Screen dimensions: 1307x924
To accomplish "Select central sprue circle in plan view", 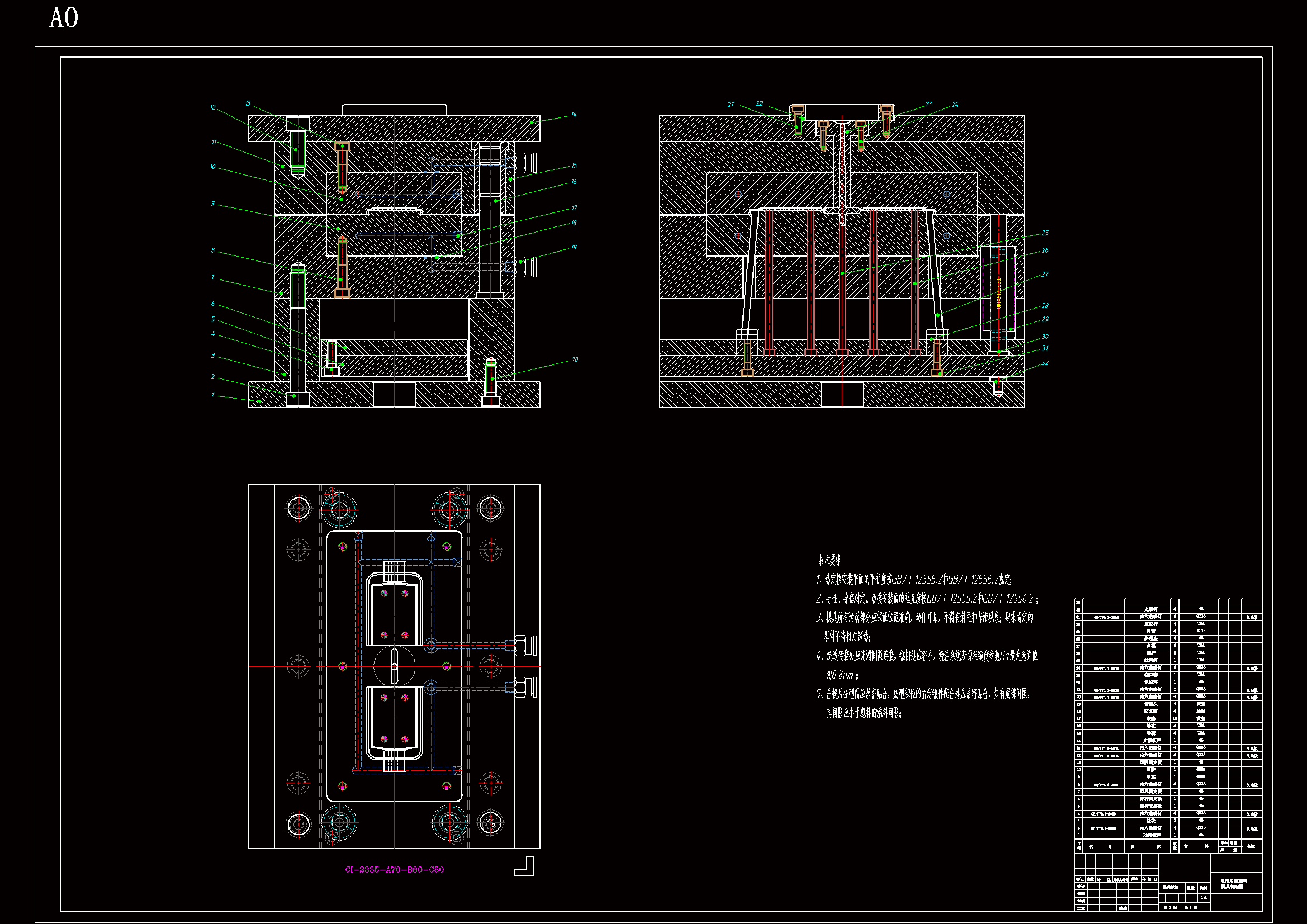I will click(x=395, y=666).
